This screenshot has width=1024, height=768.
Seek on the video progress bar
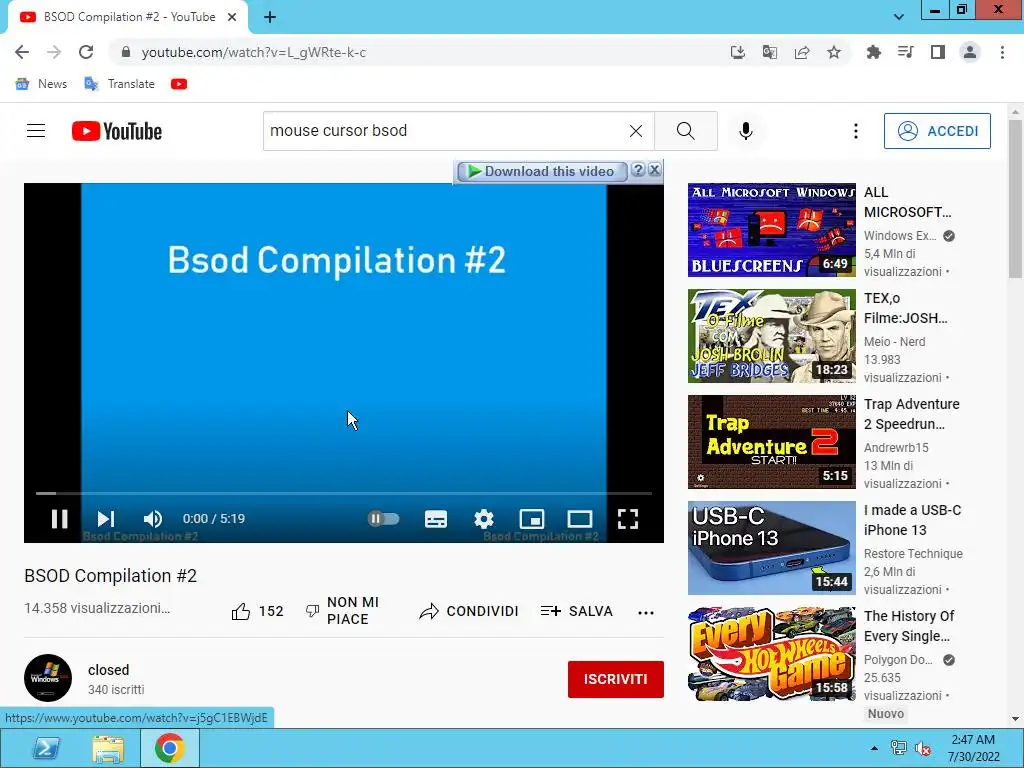(x=344, y=493)
